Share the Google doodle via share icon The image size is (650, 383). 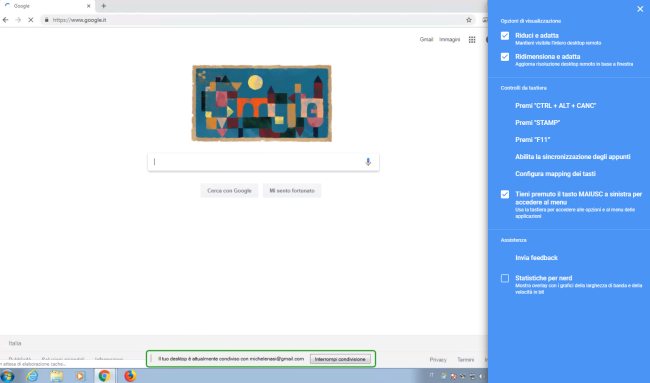(202, 75)
